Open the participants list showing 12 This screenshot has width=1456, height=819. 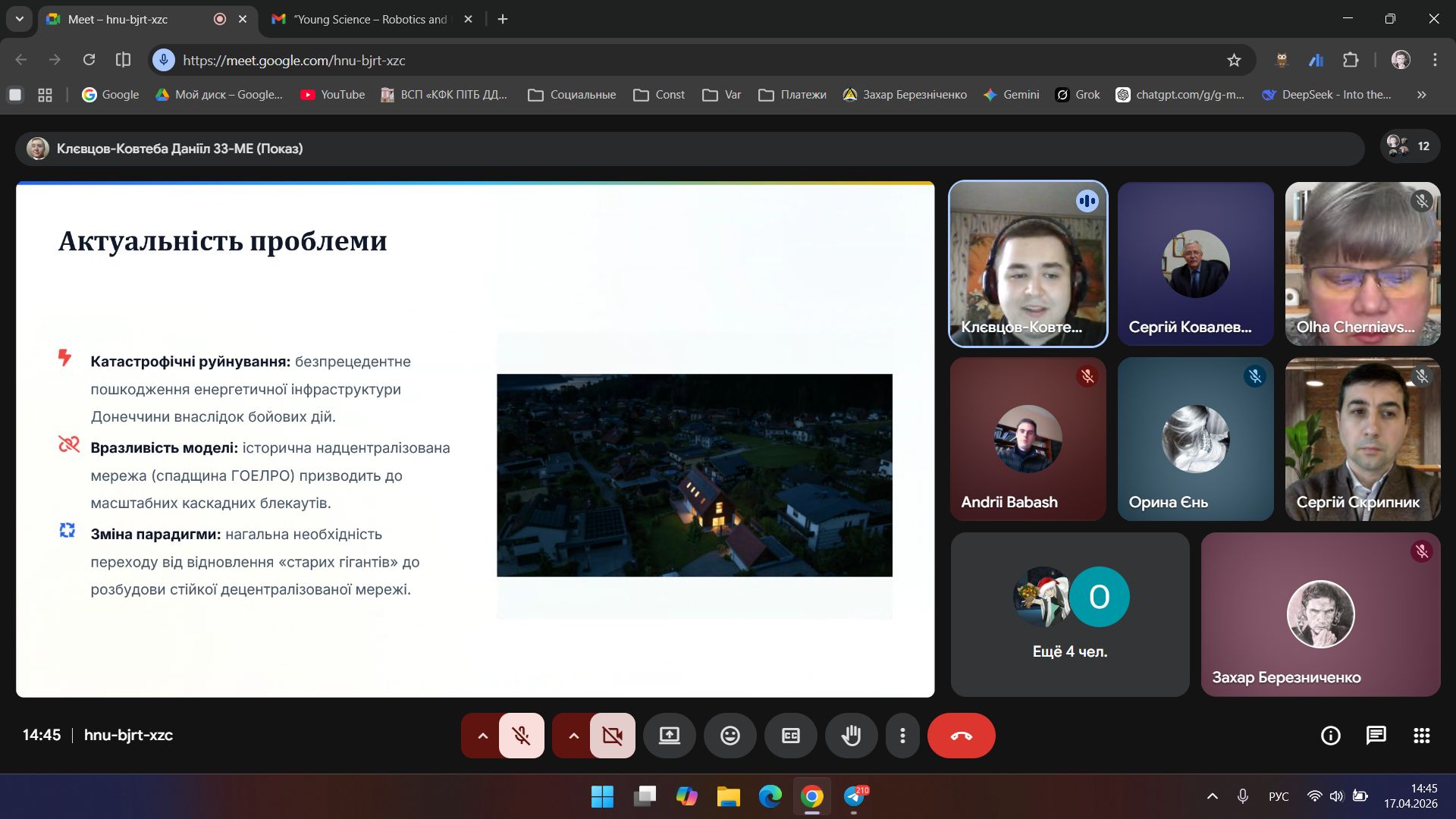pos(1409,146)
